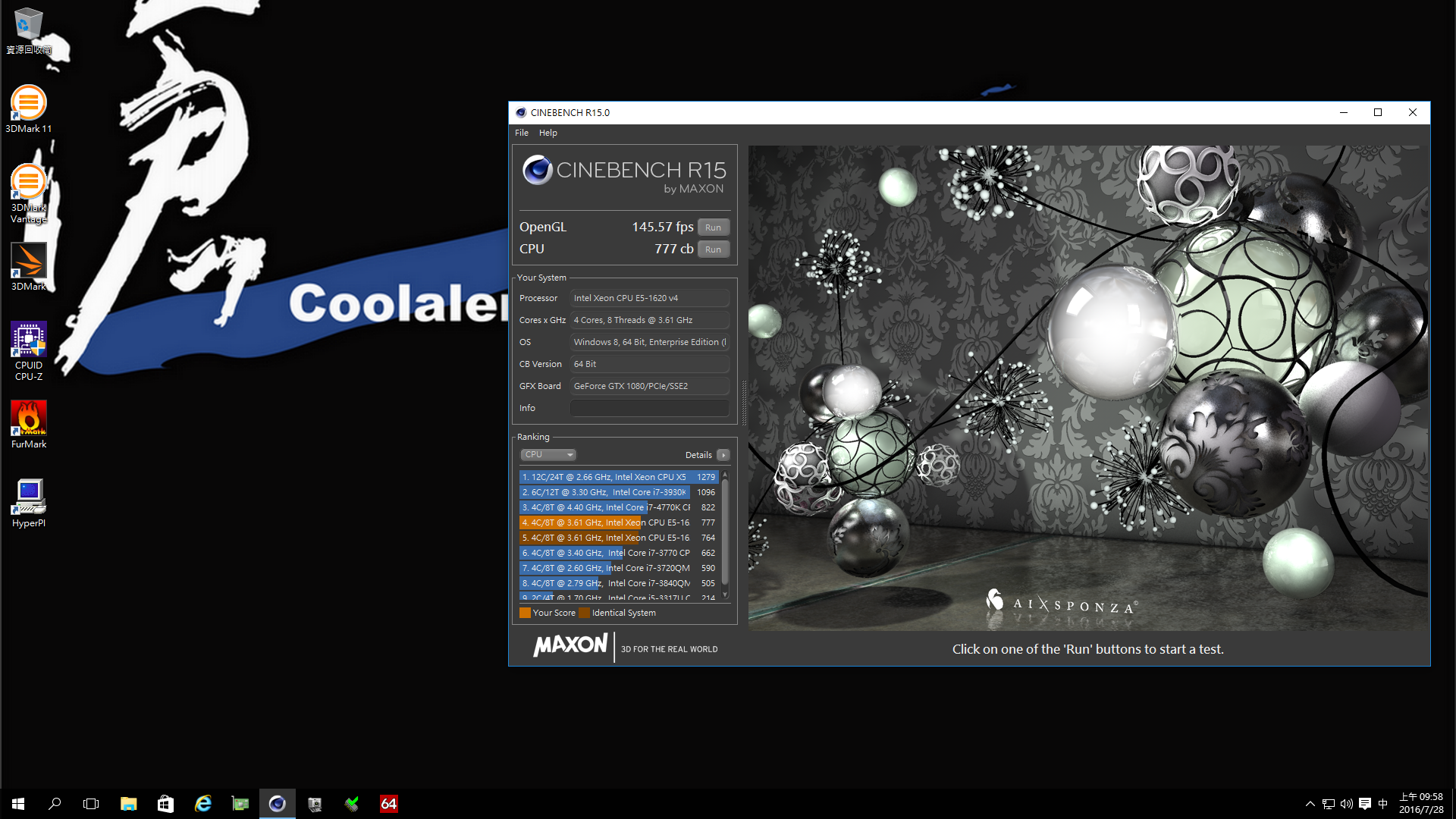Select ranking row 1 12C/24T Xeon 1279
Viewport: 1456px width, 819px height.
[619, 477]
